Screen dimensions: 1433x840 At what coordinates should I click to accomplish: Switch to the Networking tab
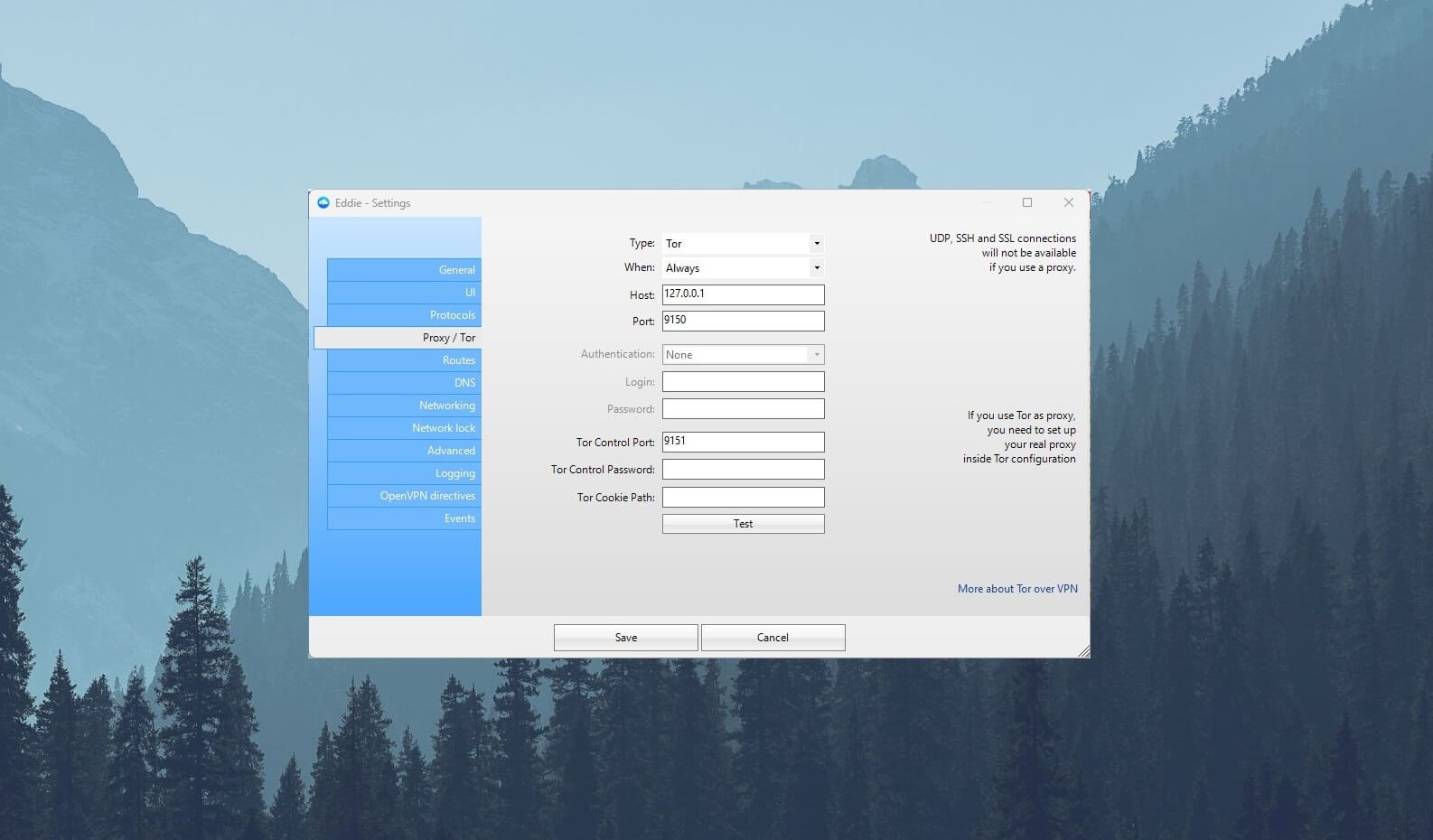[404, 406]
